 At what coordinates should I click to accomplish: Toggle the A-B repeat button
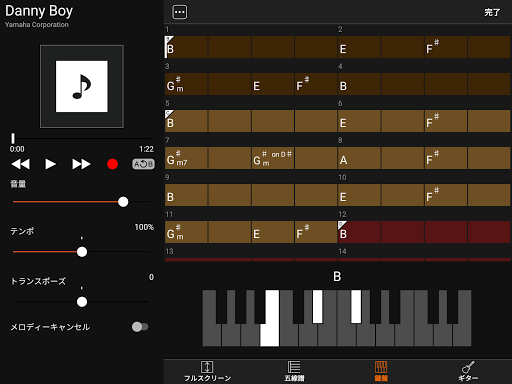coord(143,164)
